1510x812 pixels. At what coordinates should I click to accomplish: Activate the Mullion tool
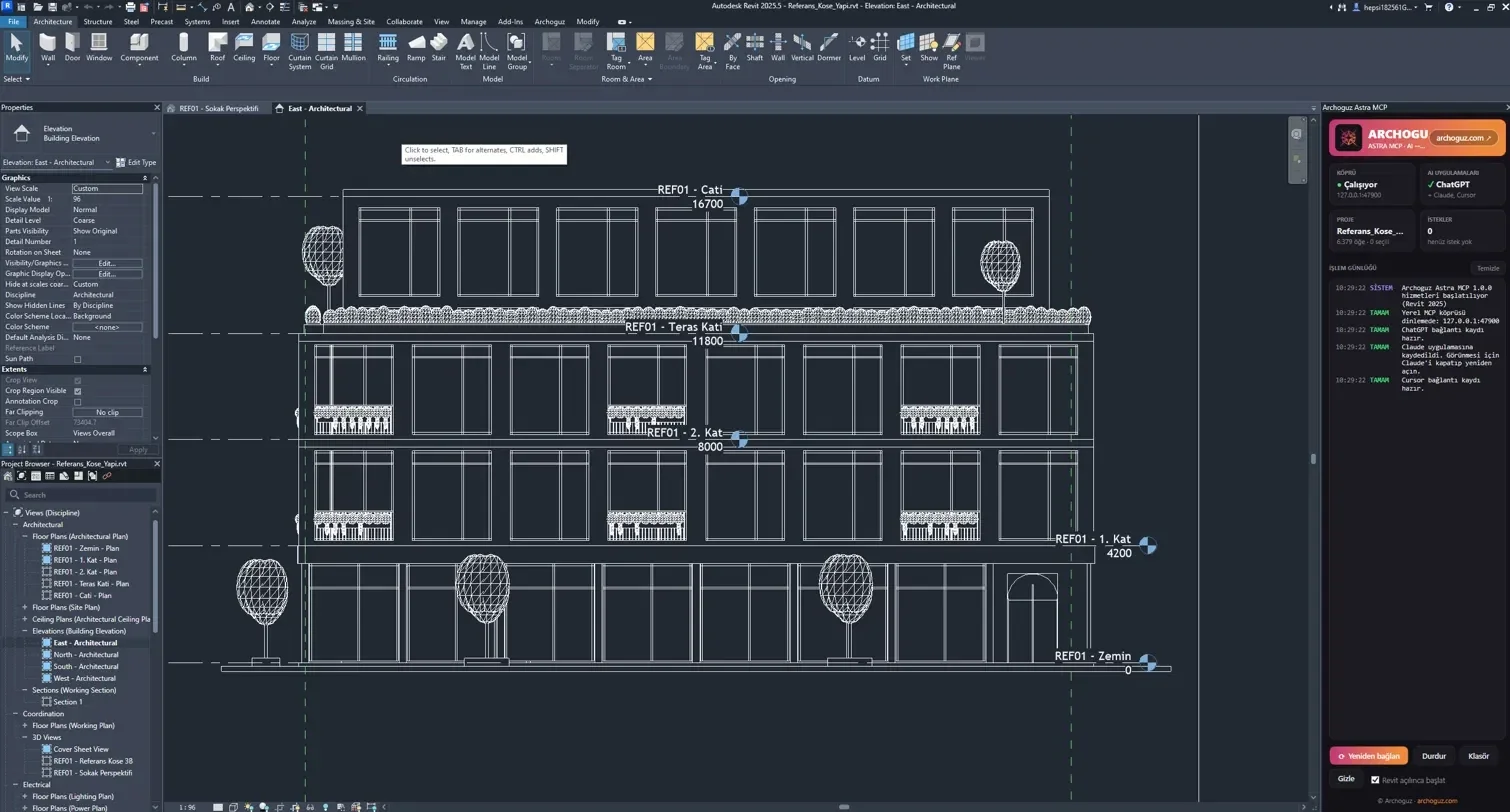353,46
